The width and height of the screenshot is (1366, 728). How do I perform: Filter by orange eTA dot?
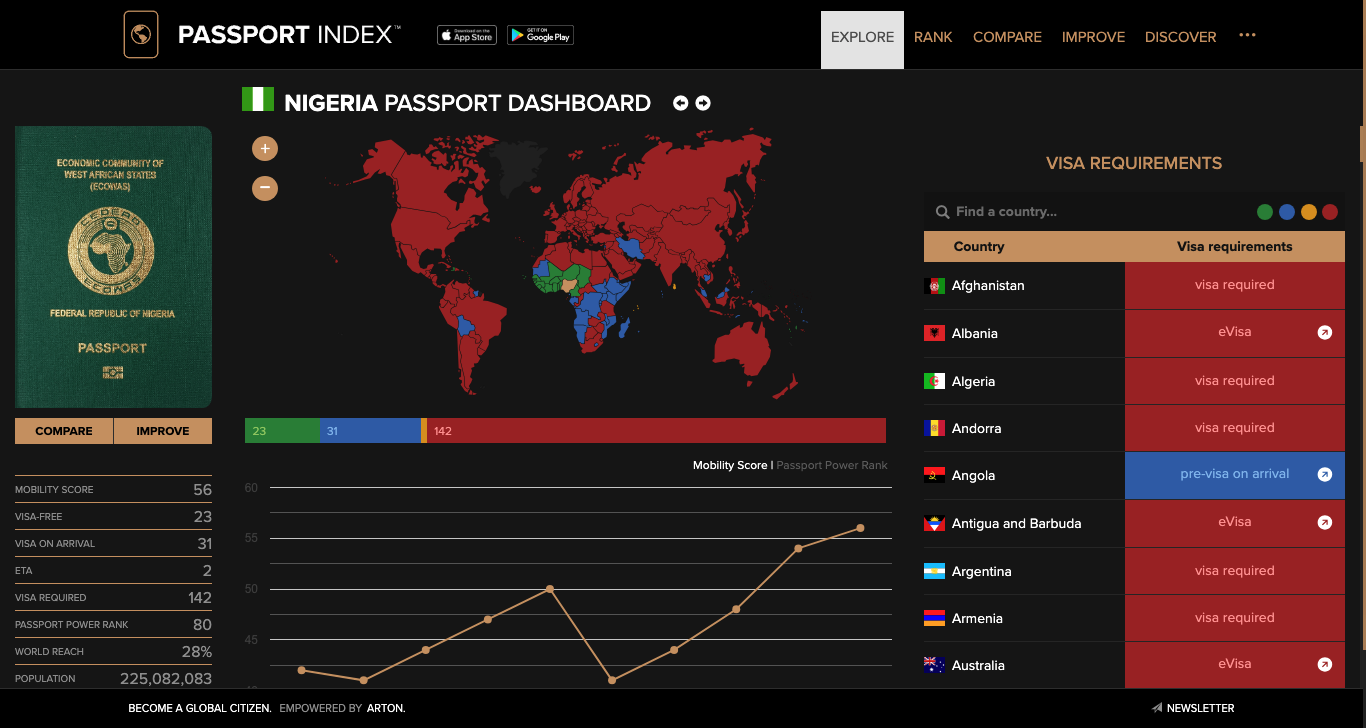(x=1308, y=212)
